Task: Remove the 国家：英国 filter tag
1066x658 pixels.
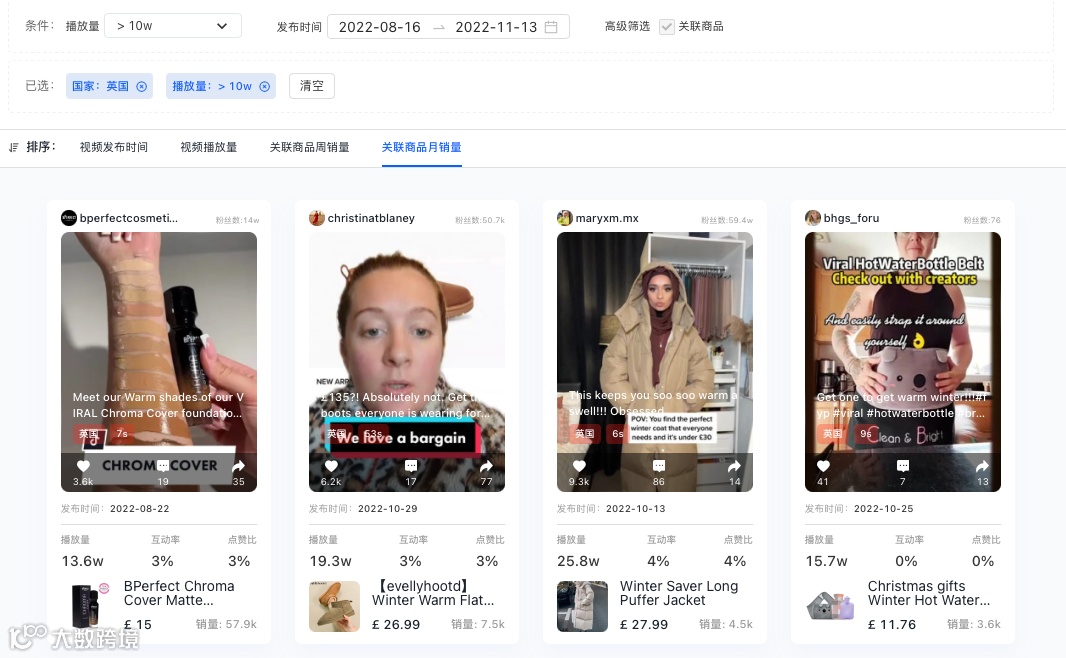Action: coord(140,86)
